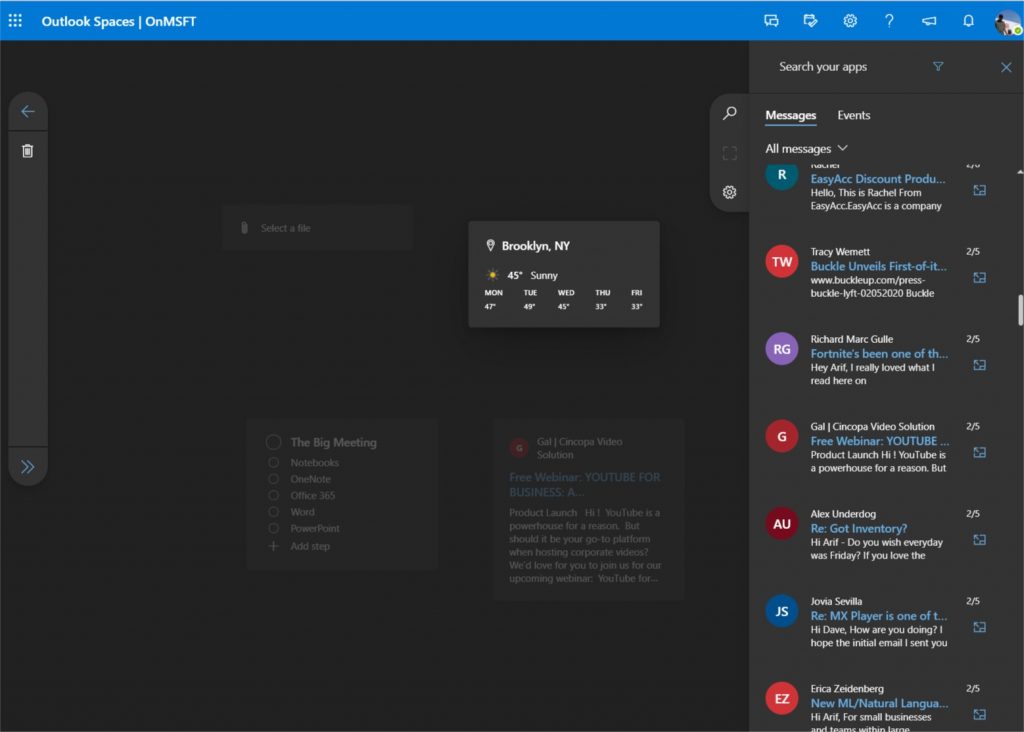Mark the Notebooks step as complete

pos(274,463)
